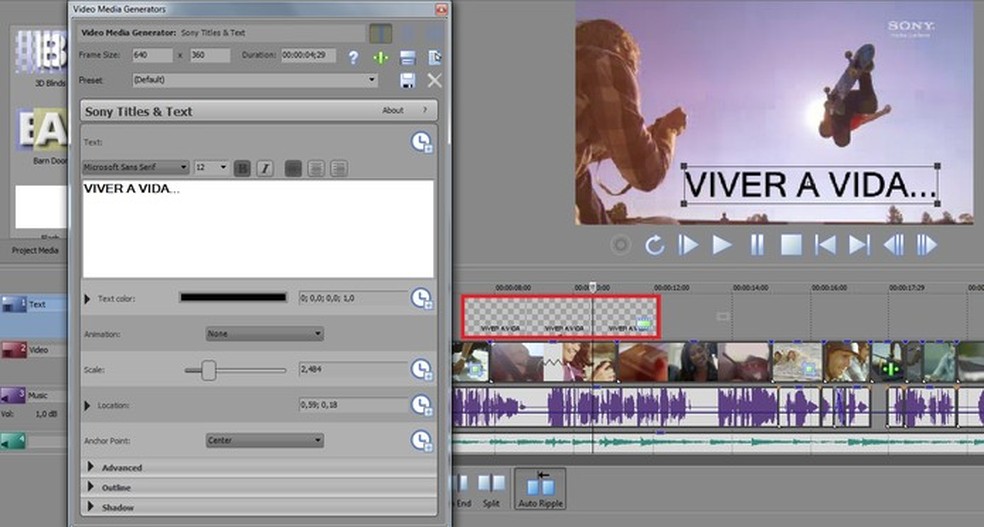Save preset with the floppy disk icon

408,80
